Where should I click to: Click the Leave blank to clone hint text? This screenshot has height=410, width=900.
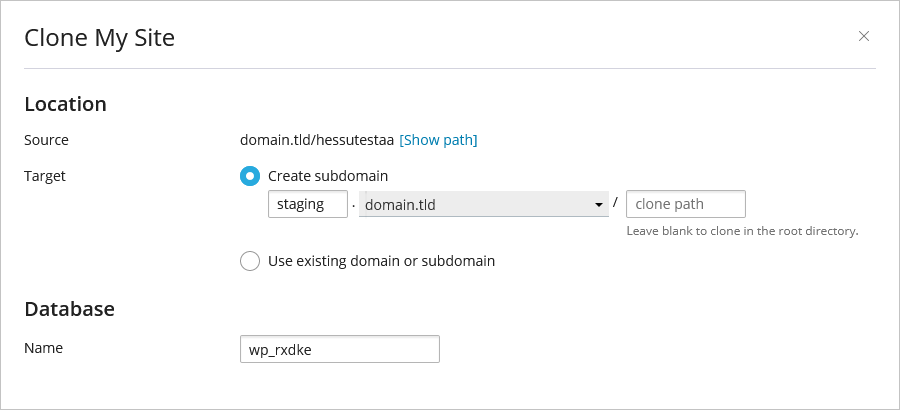(742, 231)
